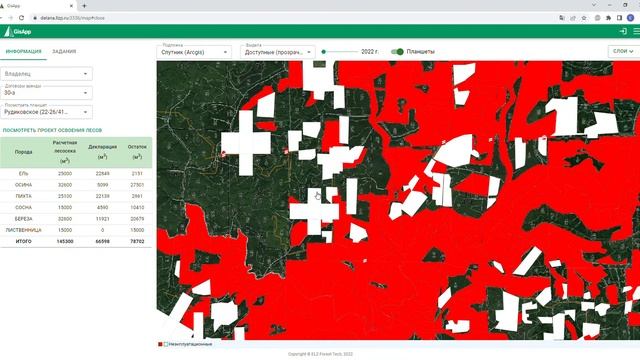Open the planshet dropdown showing Рудиковское
The image size is (640, 360).
coord(46,111)
